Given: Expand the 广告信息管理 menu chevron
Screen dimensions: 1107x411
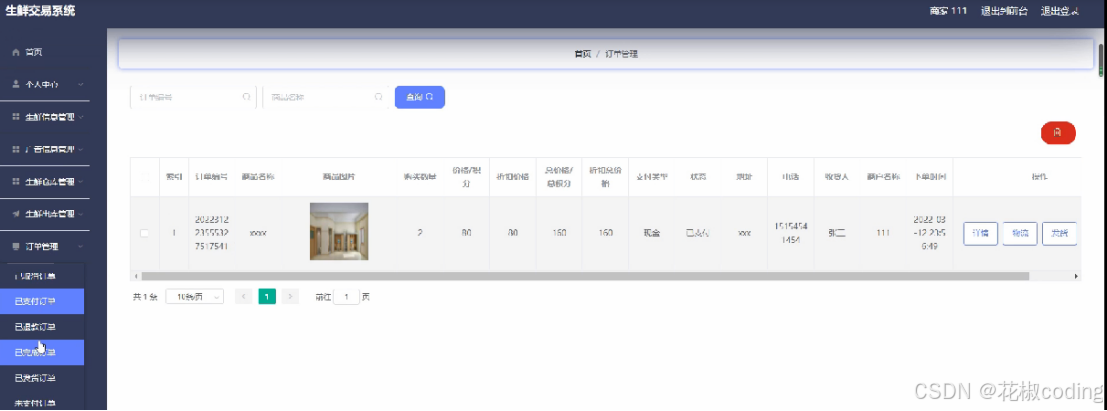Looking at the screenshot, I should click(x=81, y=149).
